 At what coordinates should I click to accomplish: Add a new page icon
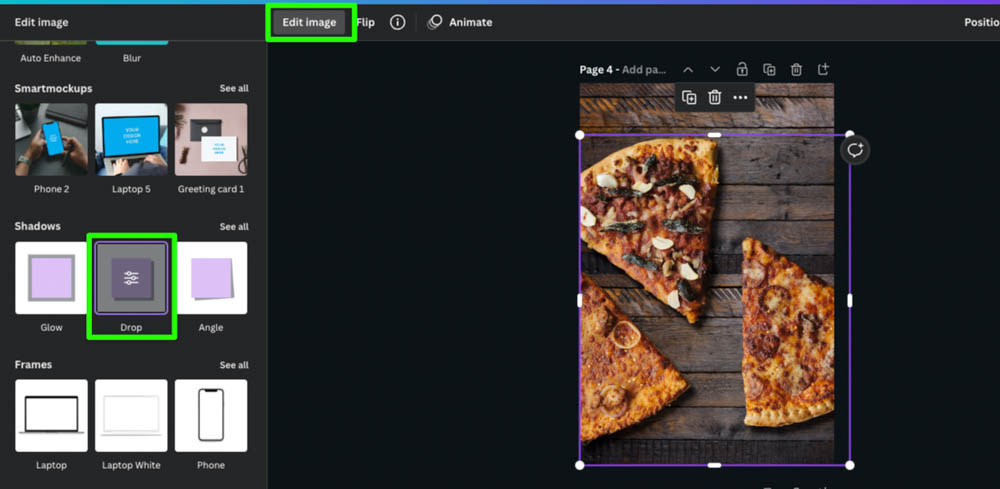[x=823, y=70]
